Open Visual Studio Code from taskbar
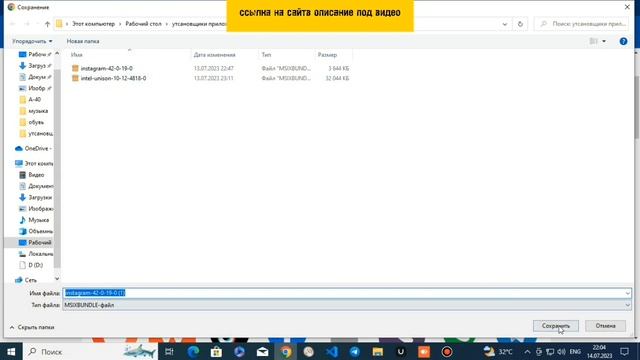Screen dimensions: 640x360 [332, 351]
